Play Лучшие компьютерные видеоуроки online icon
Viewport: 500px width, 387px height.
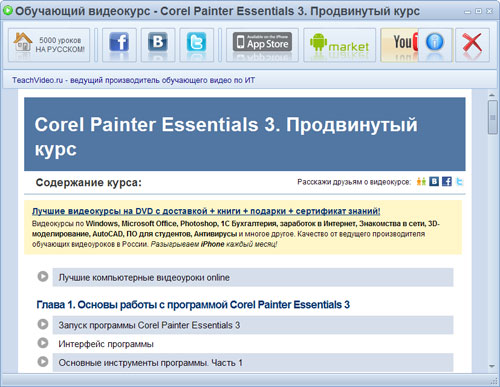point(43,276)
